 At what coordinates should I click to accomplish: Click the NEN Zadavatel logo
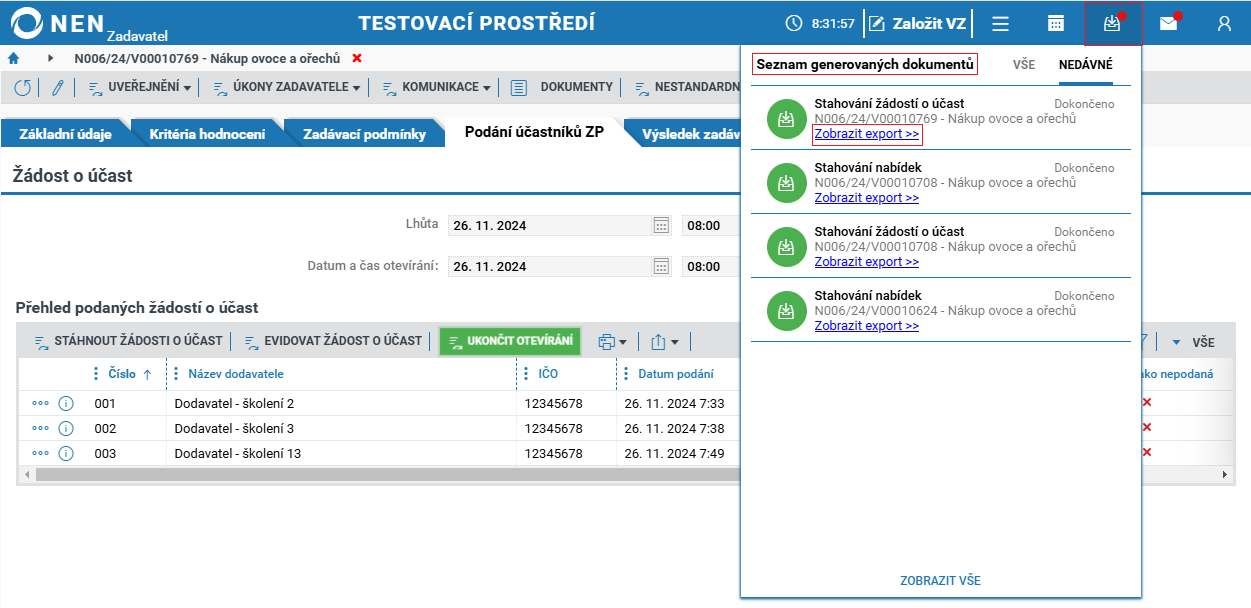90,23
